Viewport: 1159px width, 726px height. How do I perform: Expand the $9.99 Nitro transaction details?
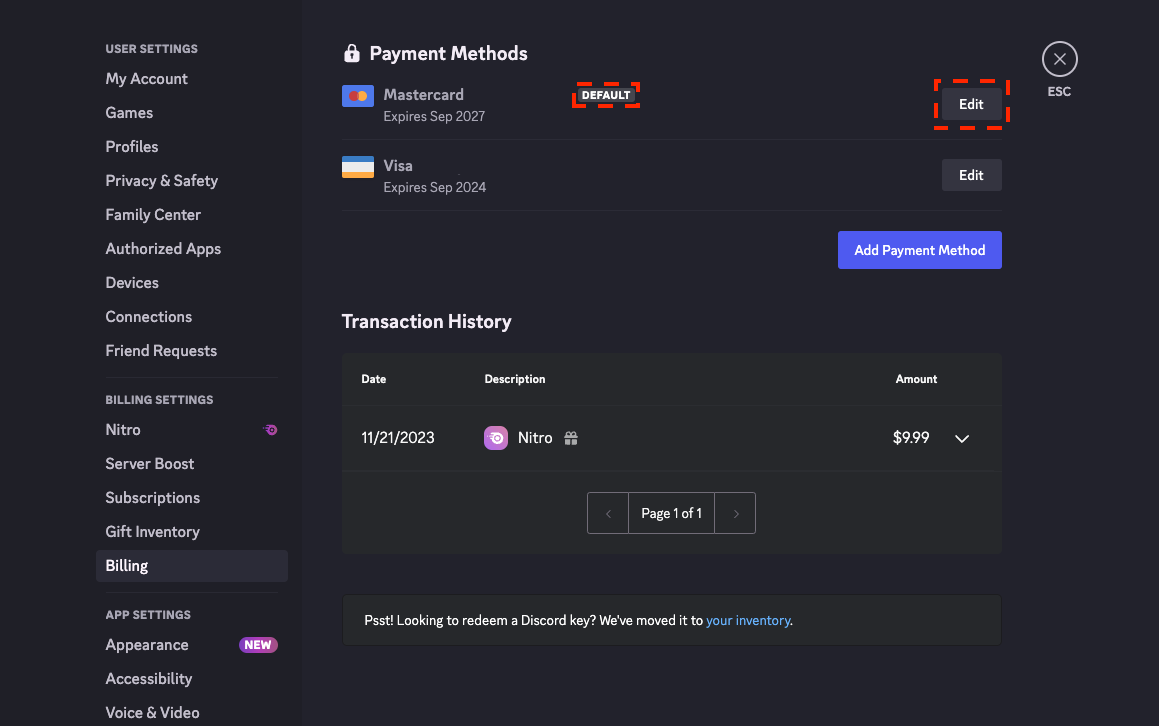961,438
